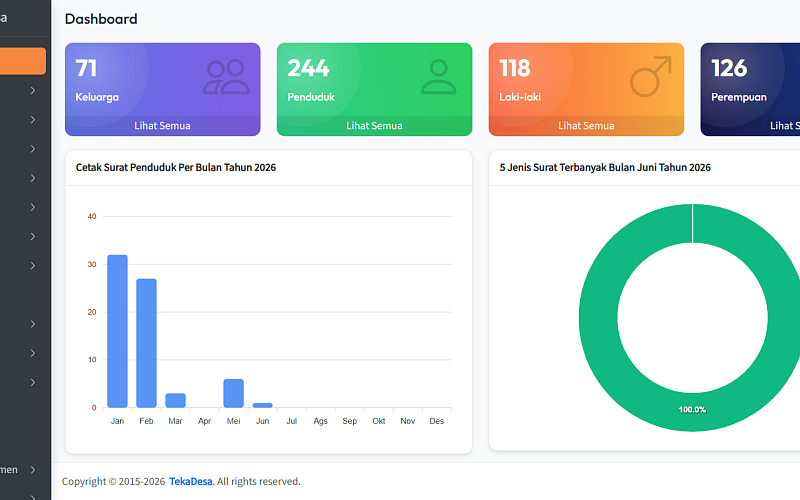This screenshot has width=800, height=500.
Task: Click the Feb bar in chart
Action: tap(146, 343)
